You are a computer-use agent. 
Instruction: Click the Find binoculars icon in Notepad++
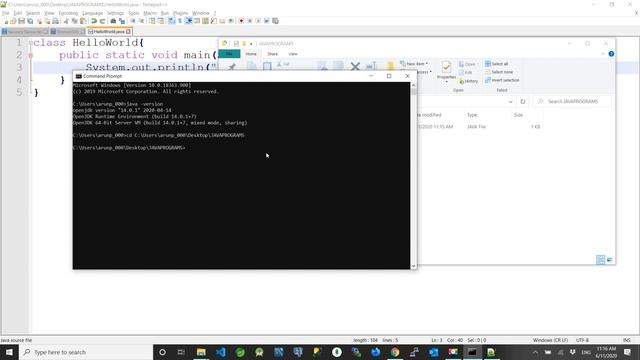pos(113,21)
